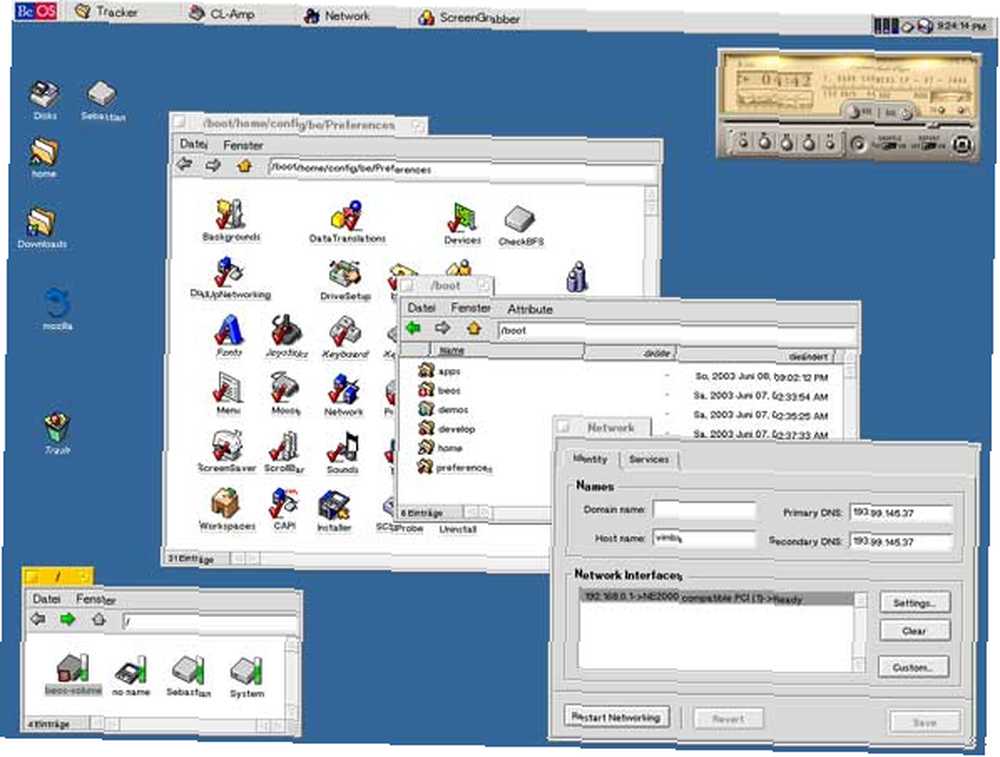Sort by the Name column header
Viewport: 1000px width, 757px height.
[x=506, y=351]
